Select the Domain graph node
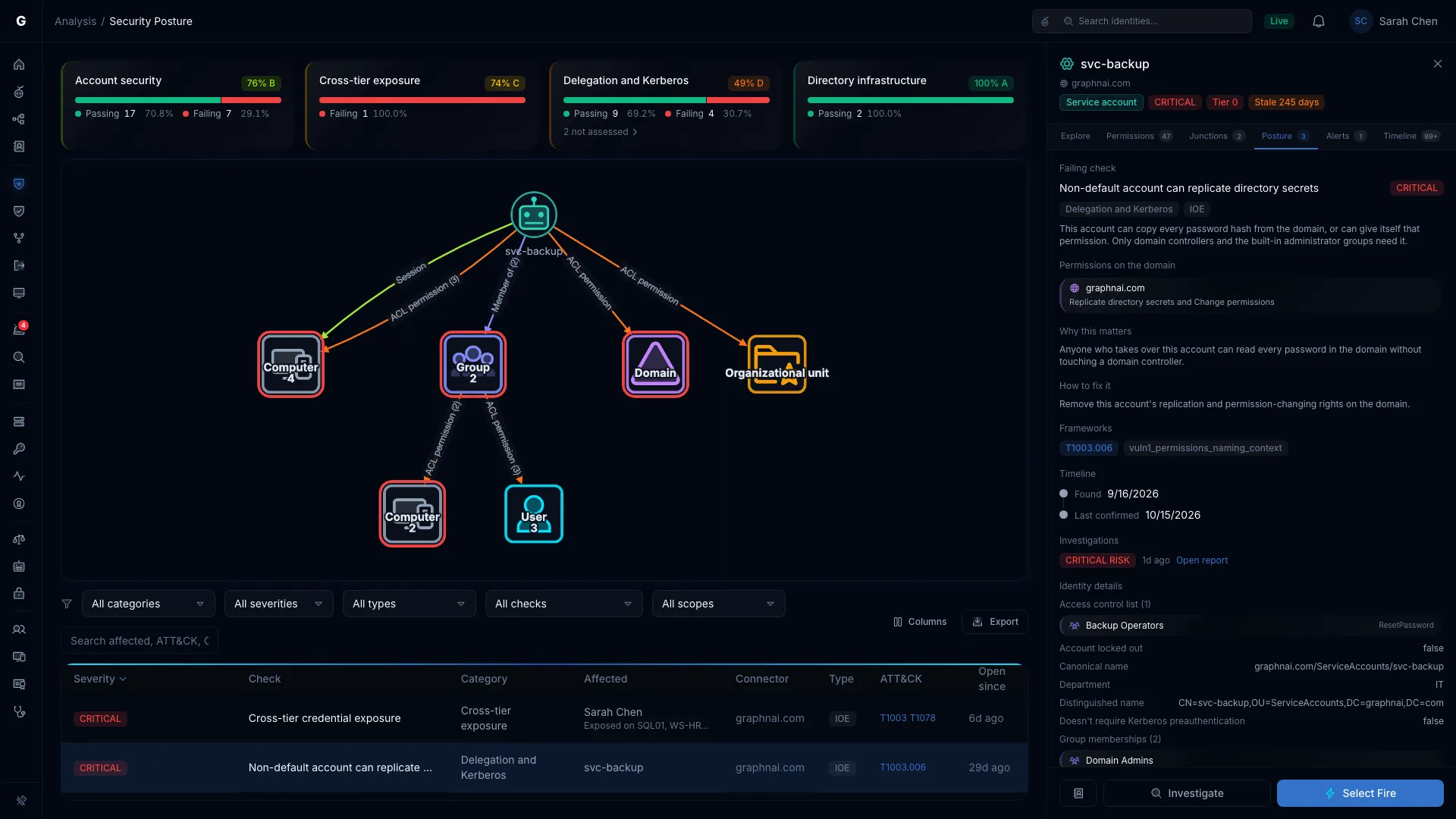Screen dimensions: 1456x819 [x=655, y=364]
